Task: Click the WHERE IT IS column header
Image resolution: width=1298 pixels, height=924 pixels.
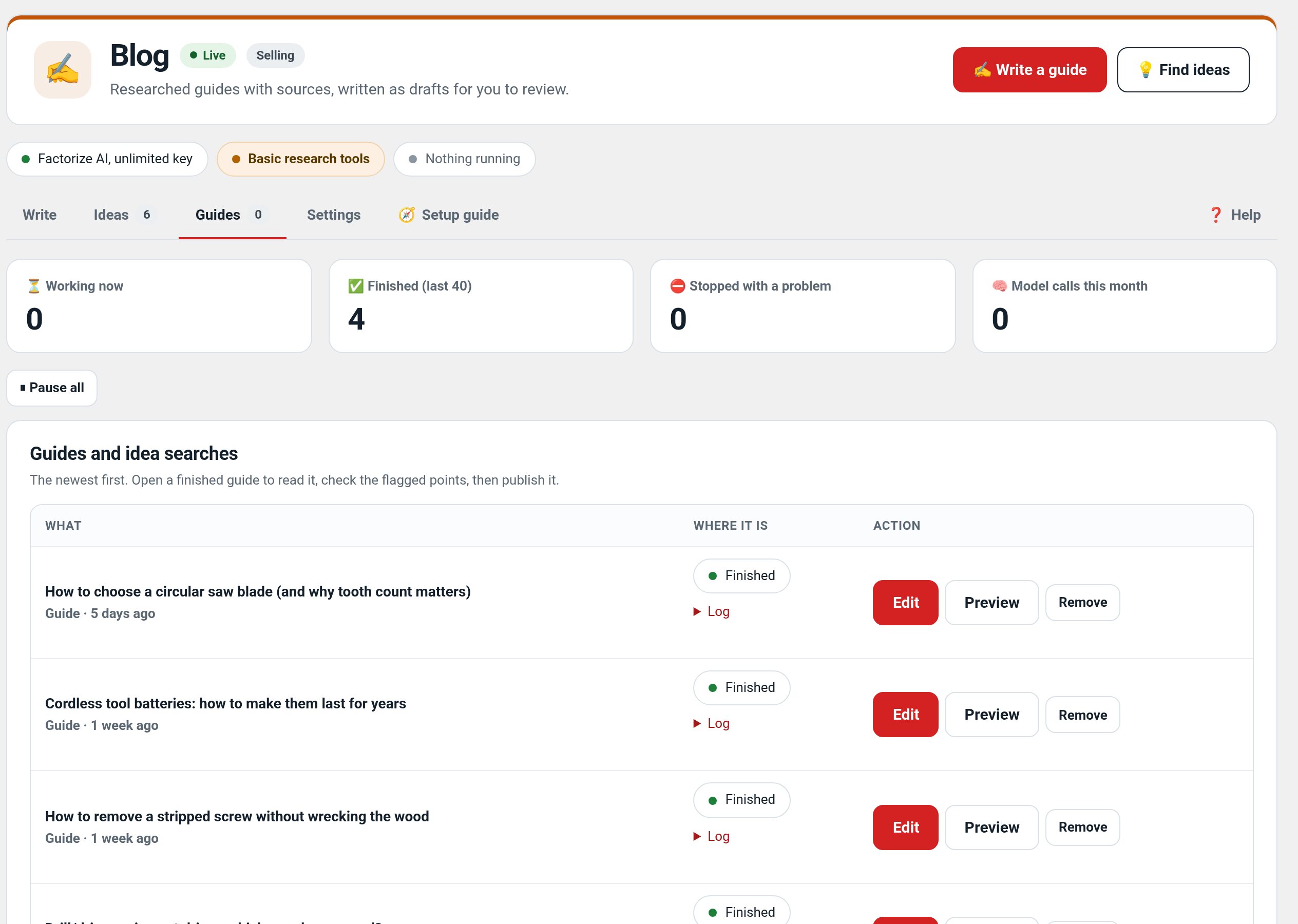Action: pyautogui.click(x=730, y=526)
